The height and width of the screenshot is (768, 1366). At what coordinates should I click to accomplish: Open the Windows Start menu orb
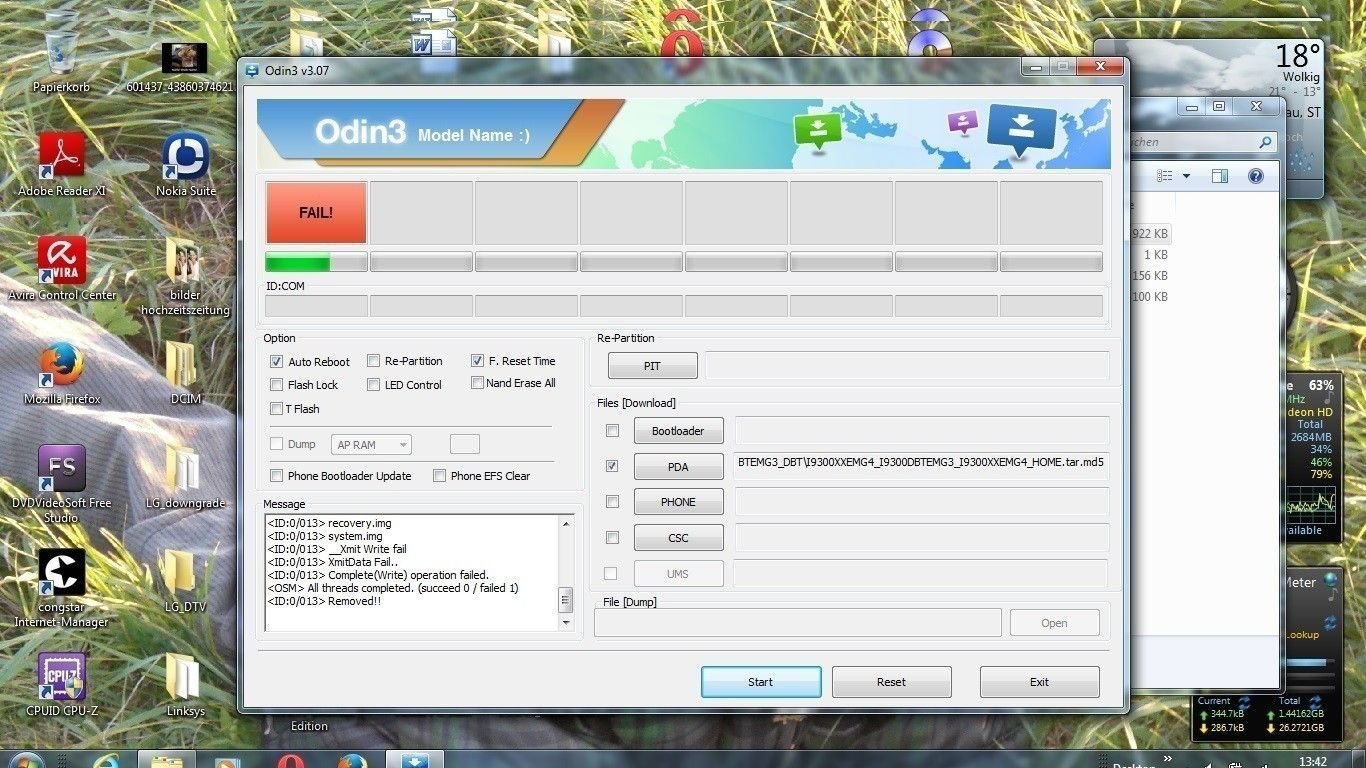[25, 761]
